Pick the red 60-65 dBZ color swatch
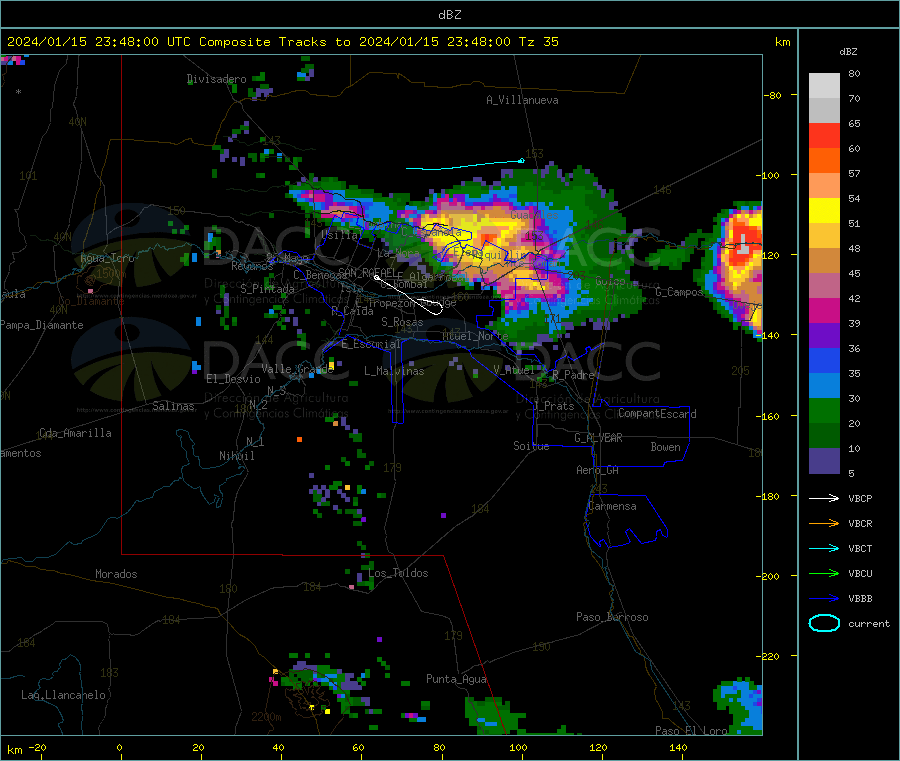The image size is (900, 761). click(x=824, y=135)
